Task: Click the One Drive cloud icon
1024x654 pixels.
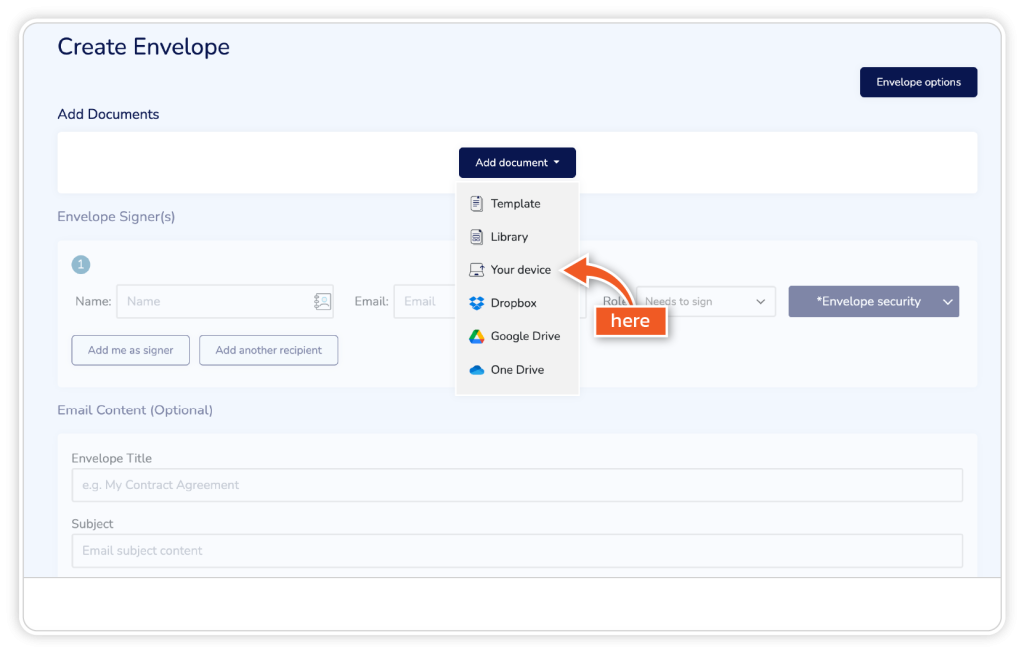Action: coord(477,370)
